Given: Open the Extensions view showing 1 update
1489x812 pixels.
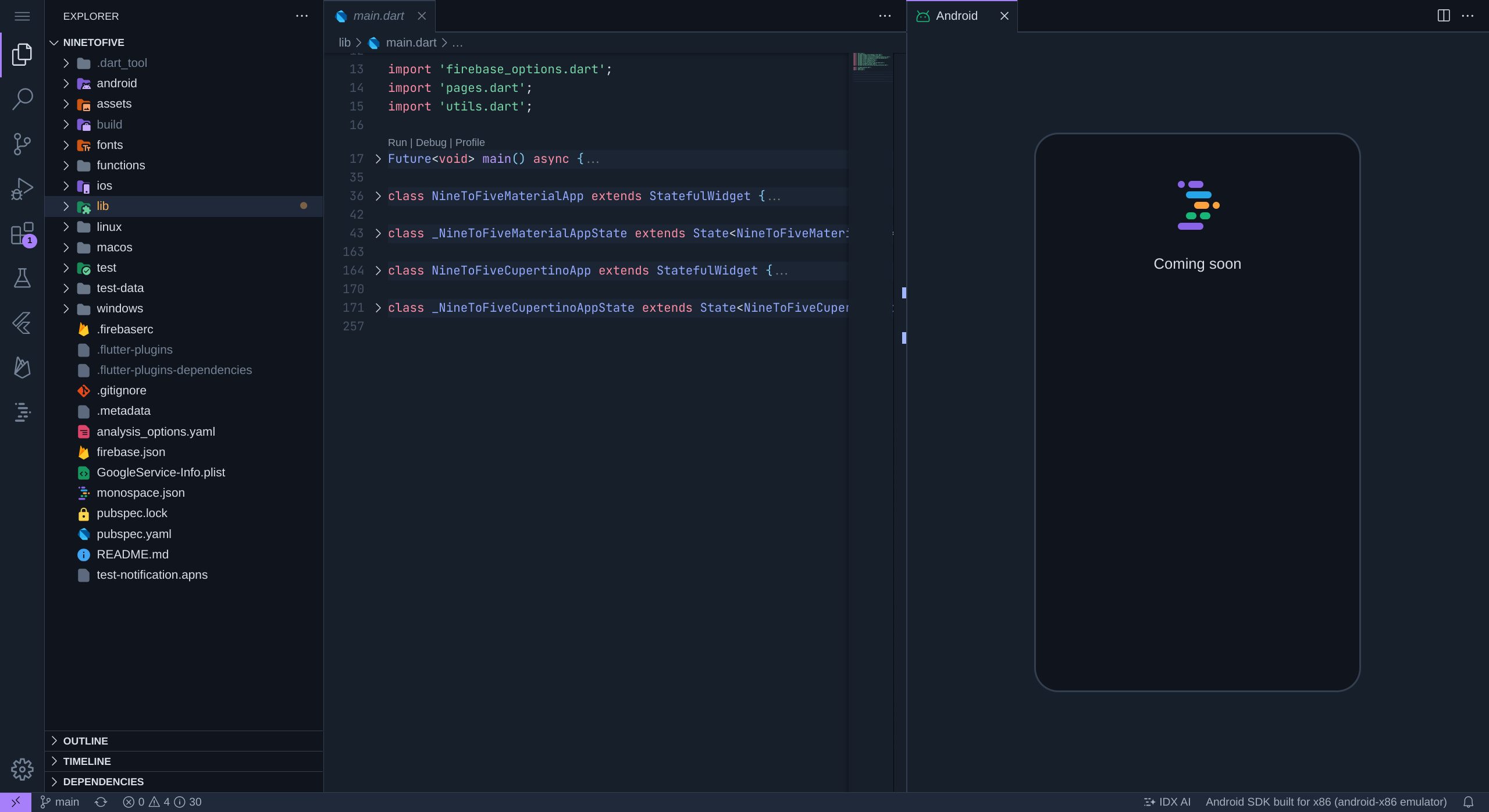Looking at the screenshot, I should click(22, 234).
